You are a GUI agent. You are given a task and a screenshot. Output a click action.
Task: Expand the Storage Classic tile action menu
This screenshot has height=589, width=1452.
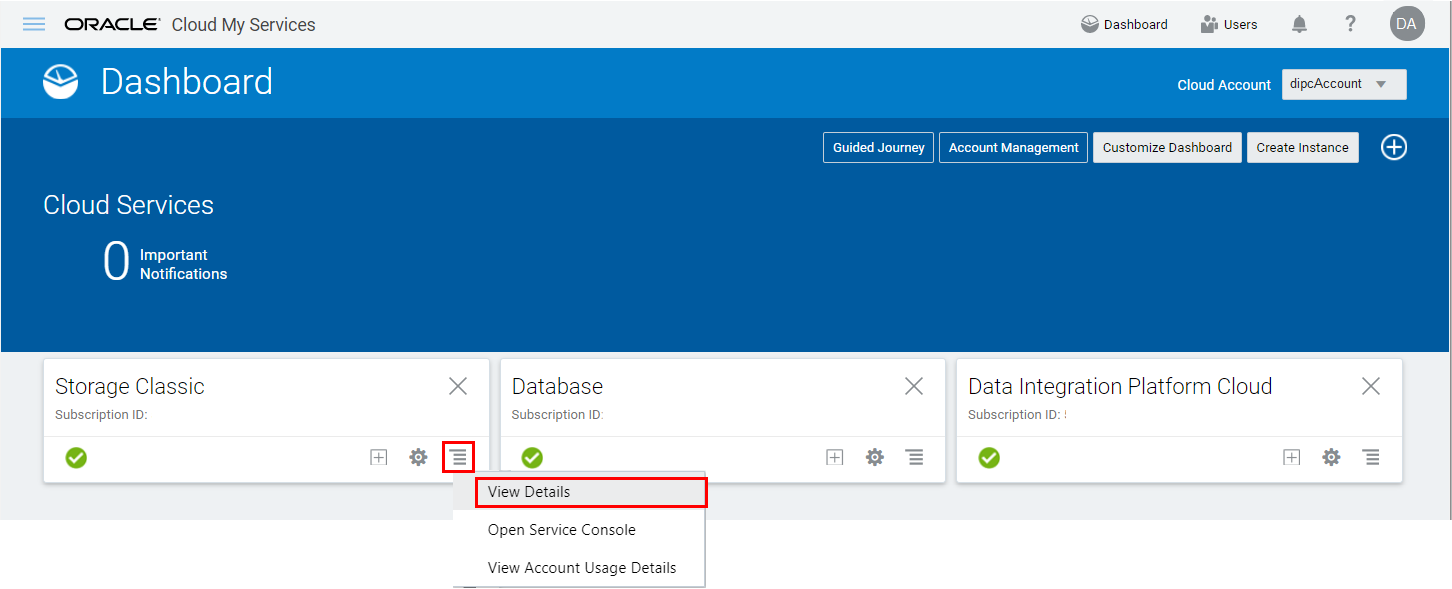(458, 457)
